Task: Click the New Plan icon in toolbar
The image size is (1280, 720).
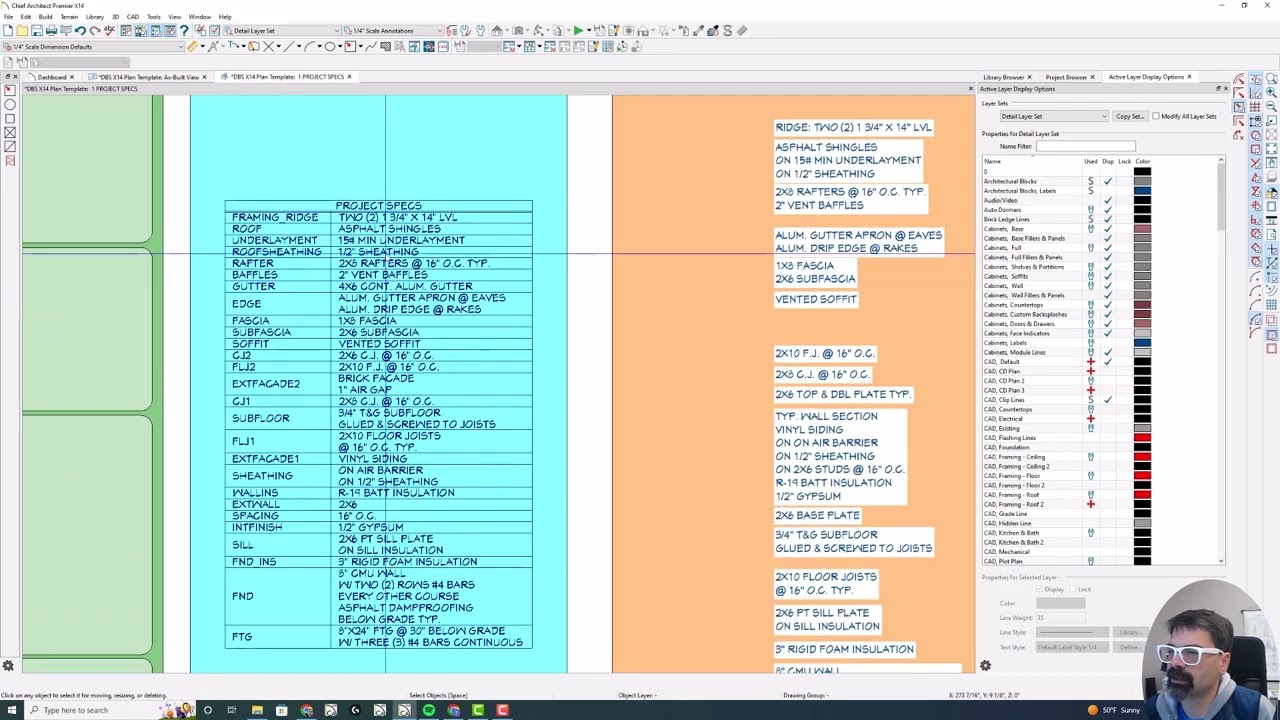Action: point(8,31)
